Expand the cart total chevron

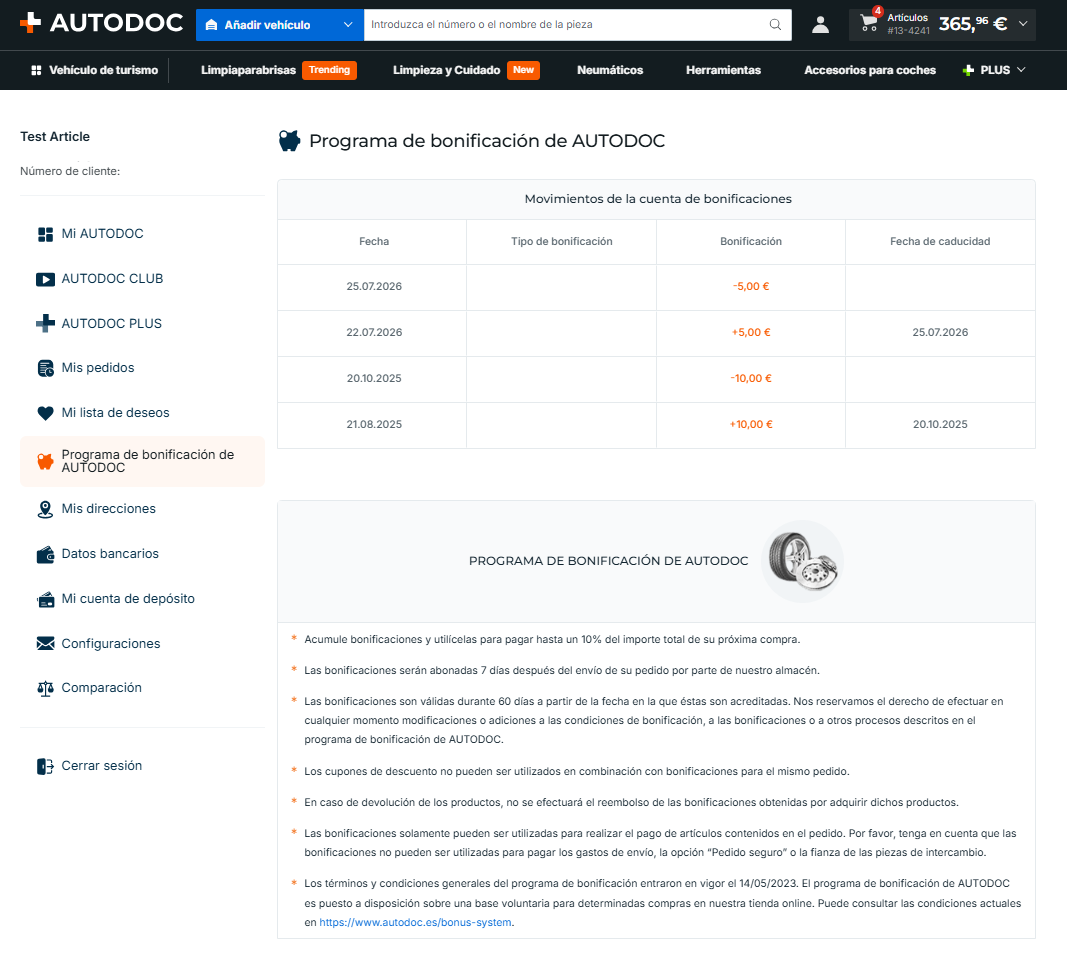tap(1023, 24)
